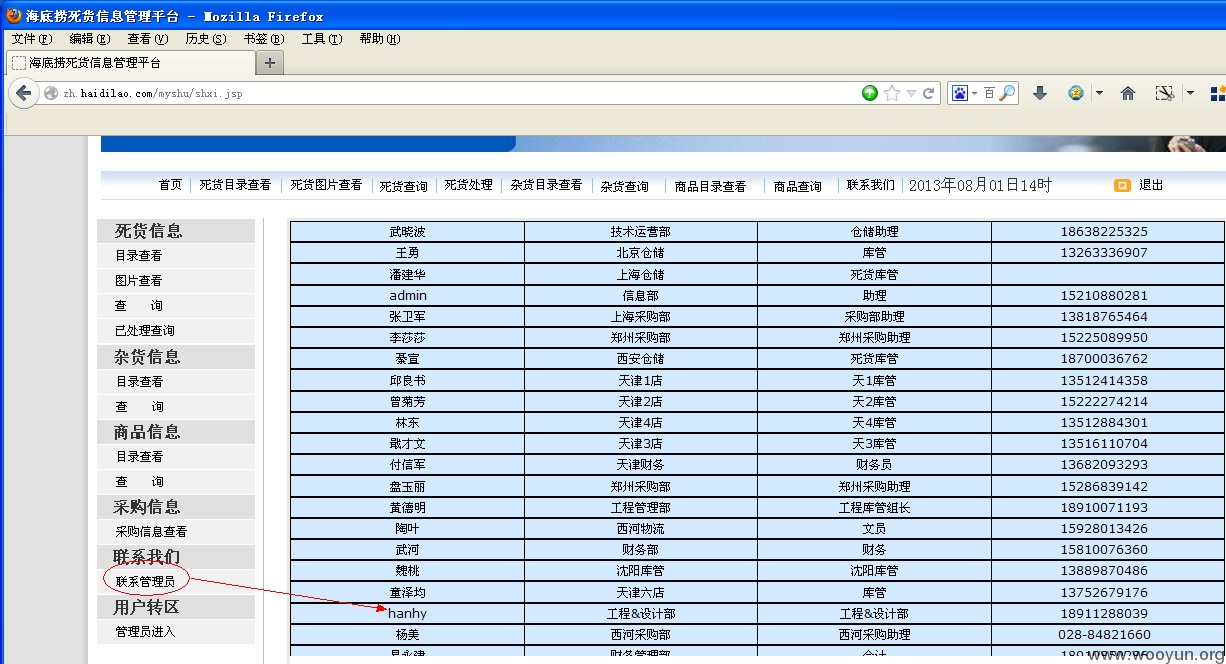Click the admin name cell in table

(407, 296)
